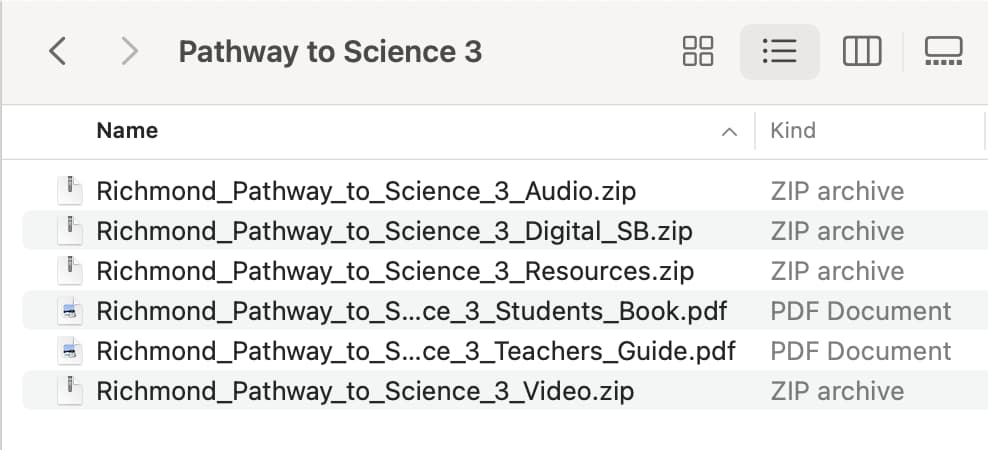Switch to column view
The height and width of the screenshot is (450, 988).
[x=862, y=51]
